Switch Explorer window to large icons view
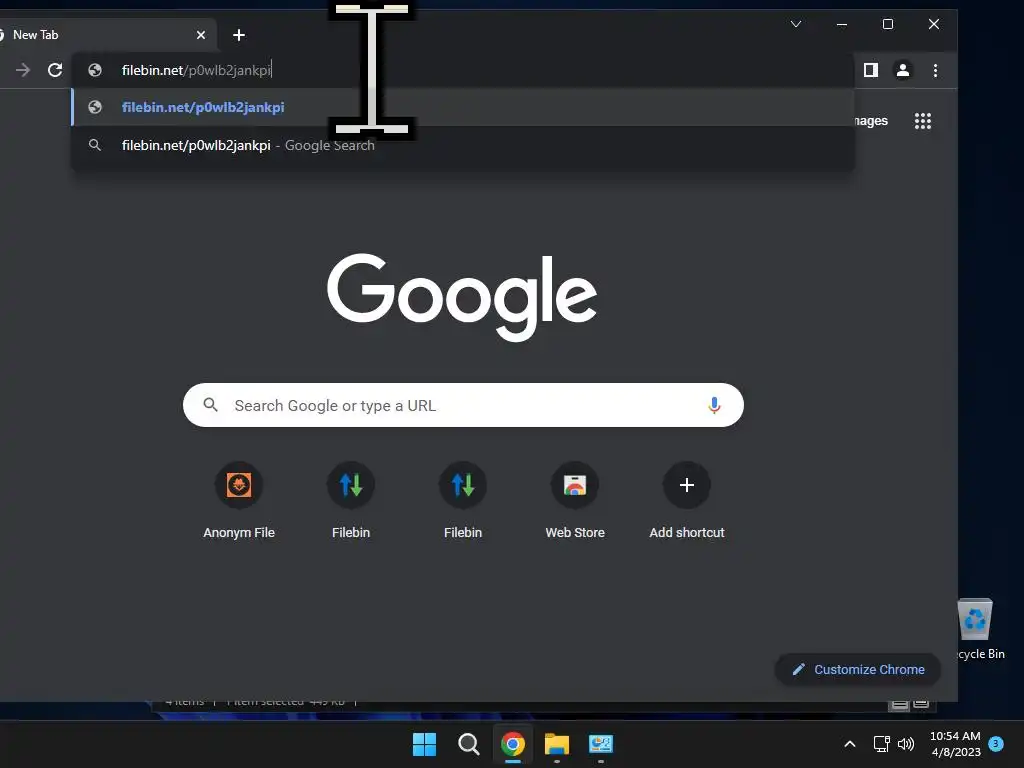Image resolution: width=1024 pixels, height=768 pixels. coord(921,703)
